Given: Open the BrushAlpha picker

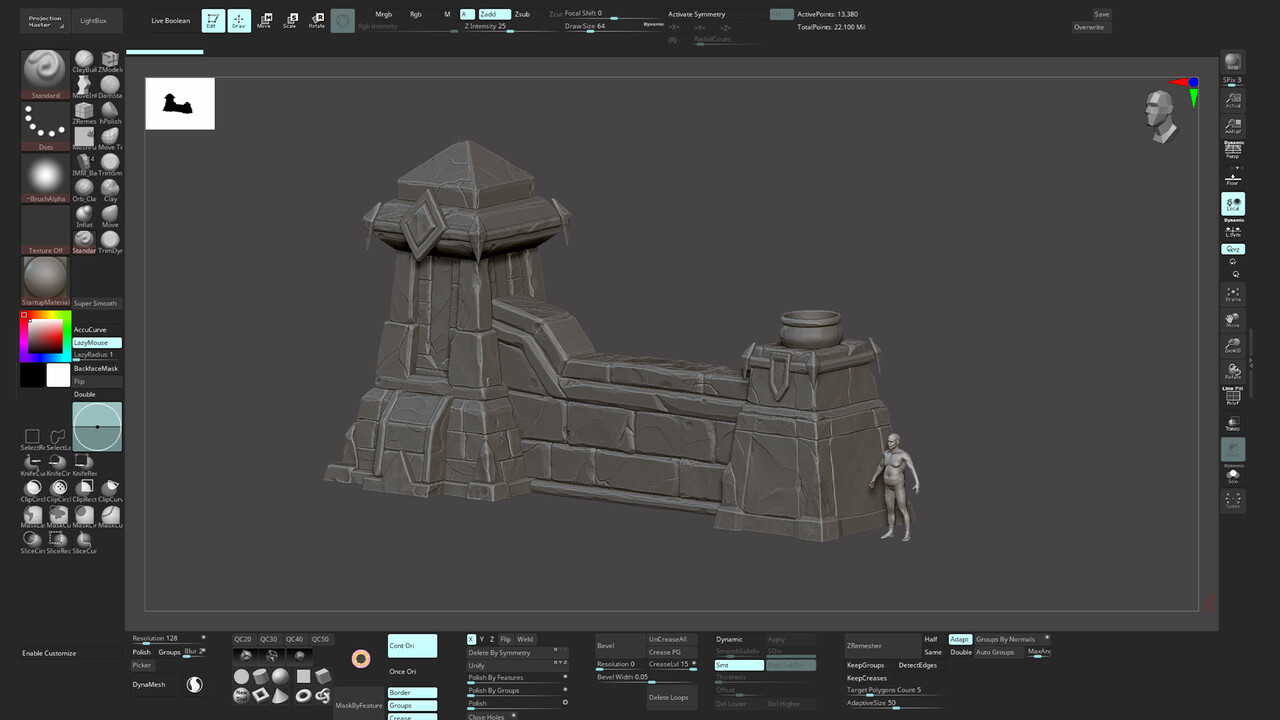Looking at the screenshot, I should [x=45, y=179].
